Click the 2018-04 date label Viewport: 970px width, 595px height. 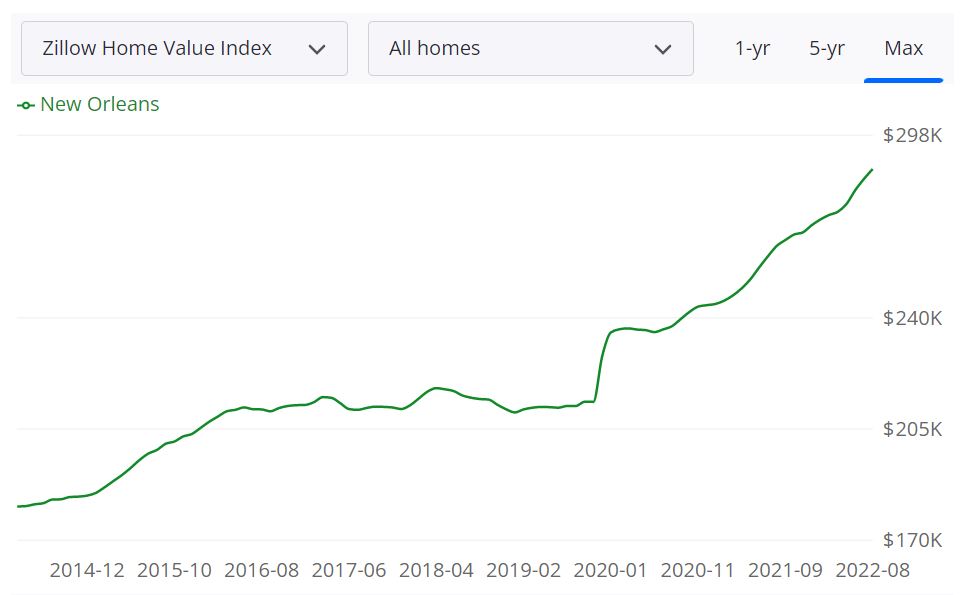[436, 570]
